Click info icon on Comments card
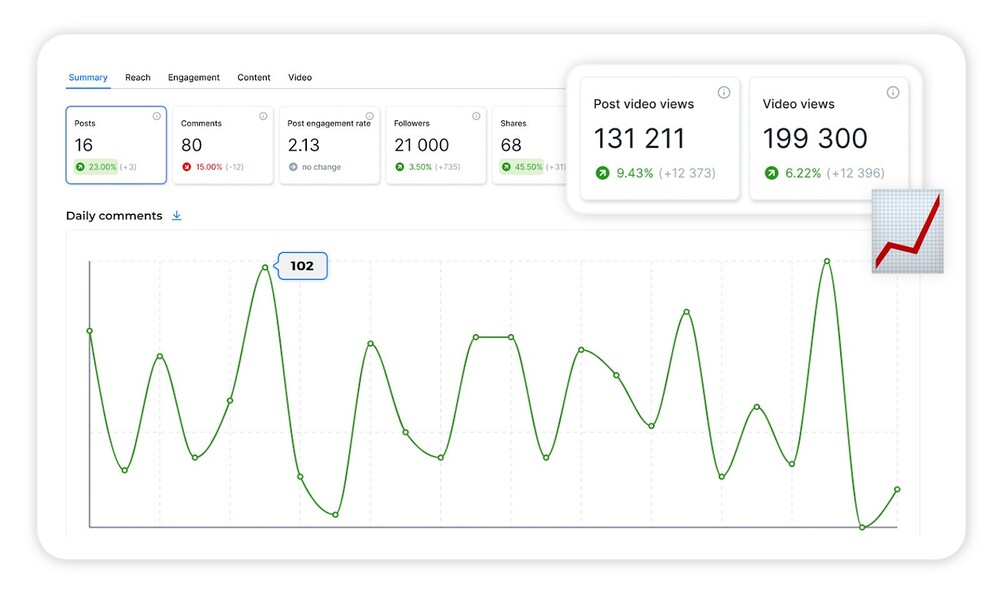Image resolution: width=1000 pixels, height=601 pixels. click(263, 116)
